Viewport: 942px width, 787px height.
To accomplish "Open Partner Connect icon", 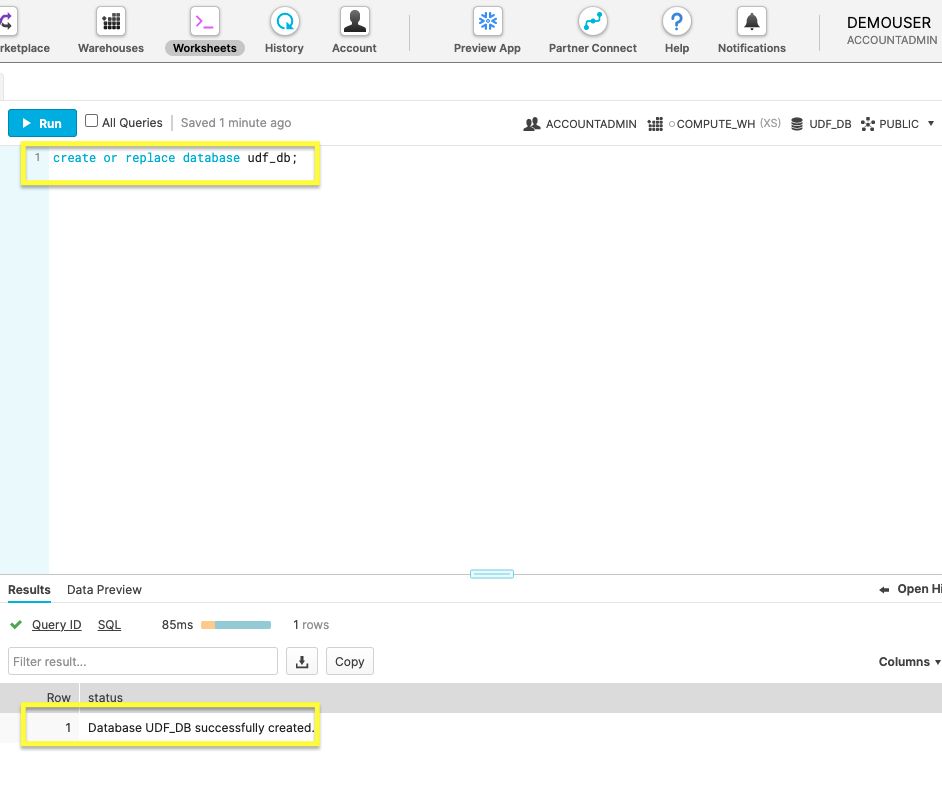I will (592, 22).
